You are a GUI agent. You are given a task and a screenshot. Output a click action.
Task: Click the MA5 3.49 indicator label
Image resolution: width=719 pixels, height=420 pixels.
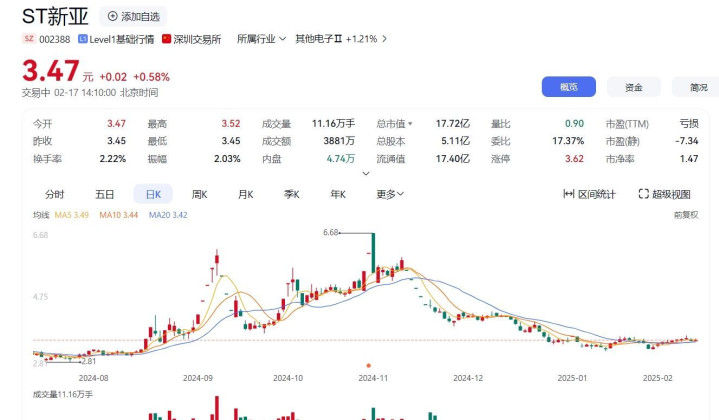72,215
